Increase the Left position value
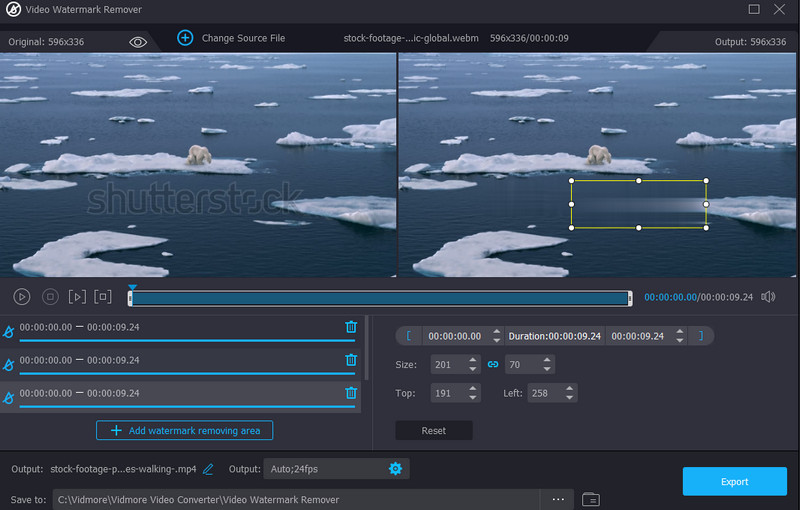The width and height of the screenshot is (800, 510). 569,389
